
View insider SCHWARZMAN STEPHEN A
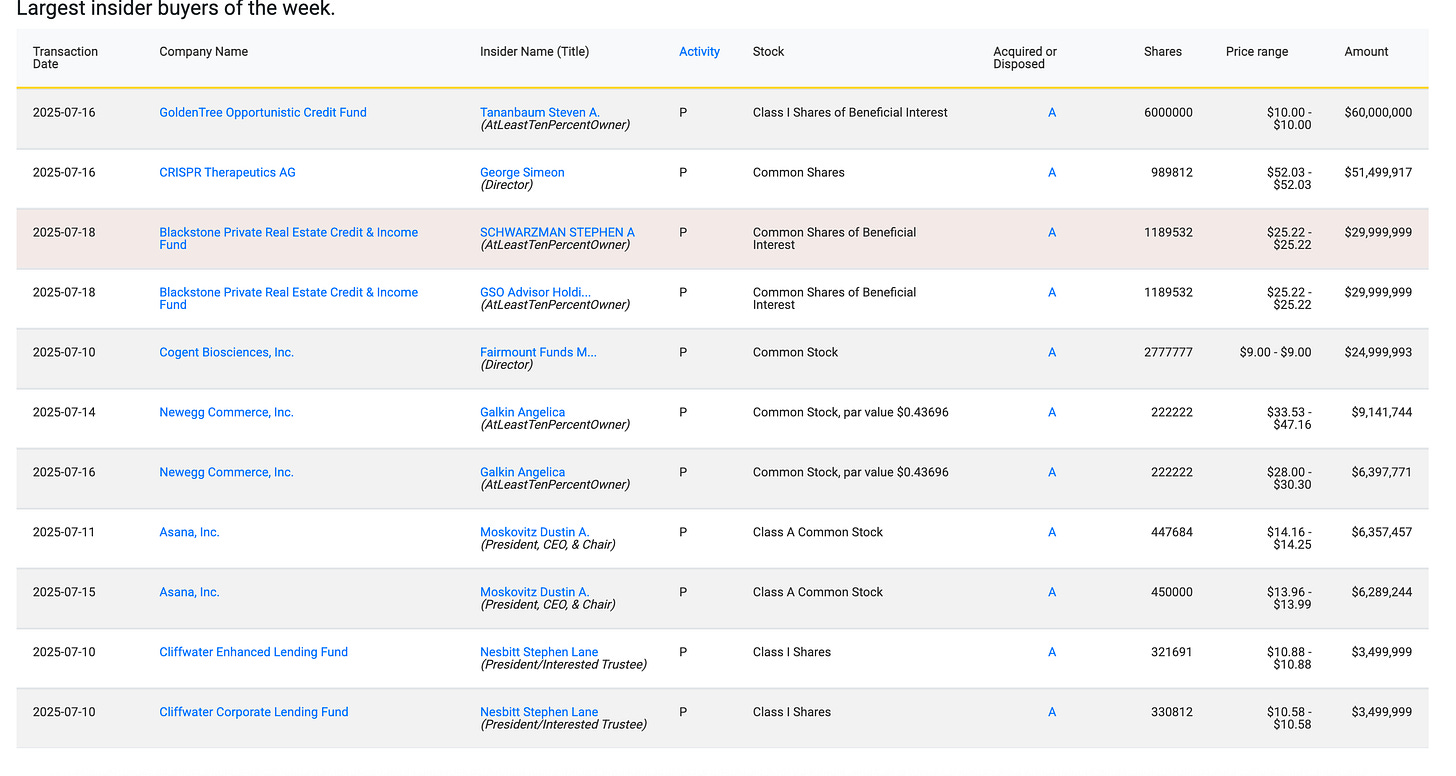point(557,233)
